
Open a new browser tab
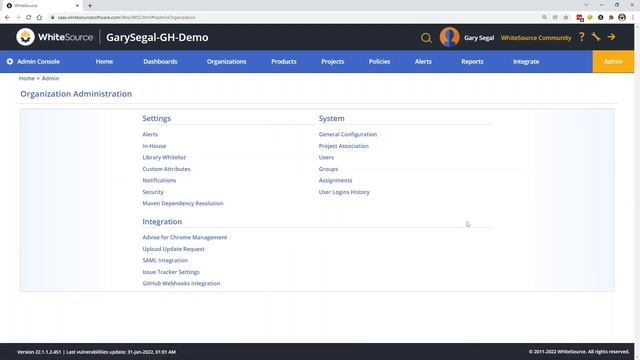(90, 6)
